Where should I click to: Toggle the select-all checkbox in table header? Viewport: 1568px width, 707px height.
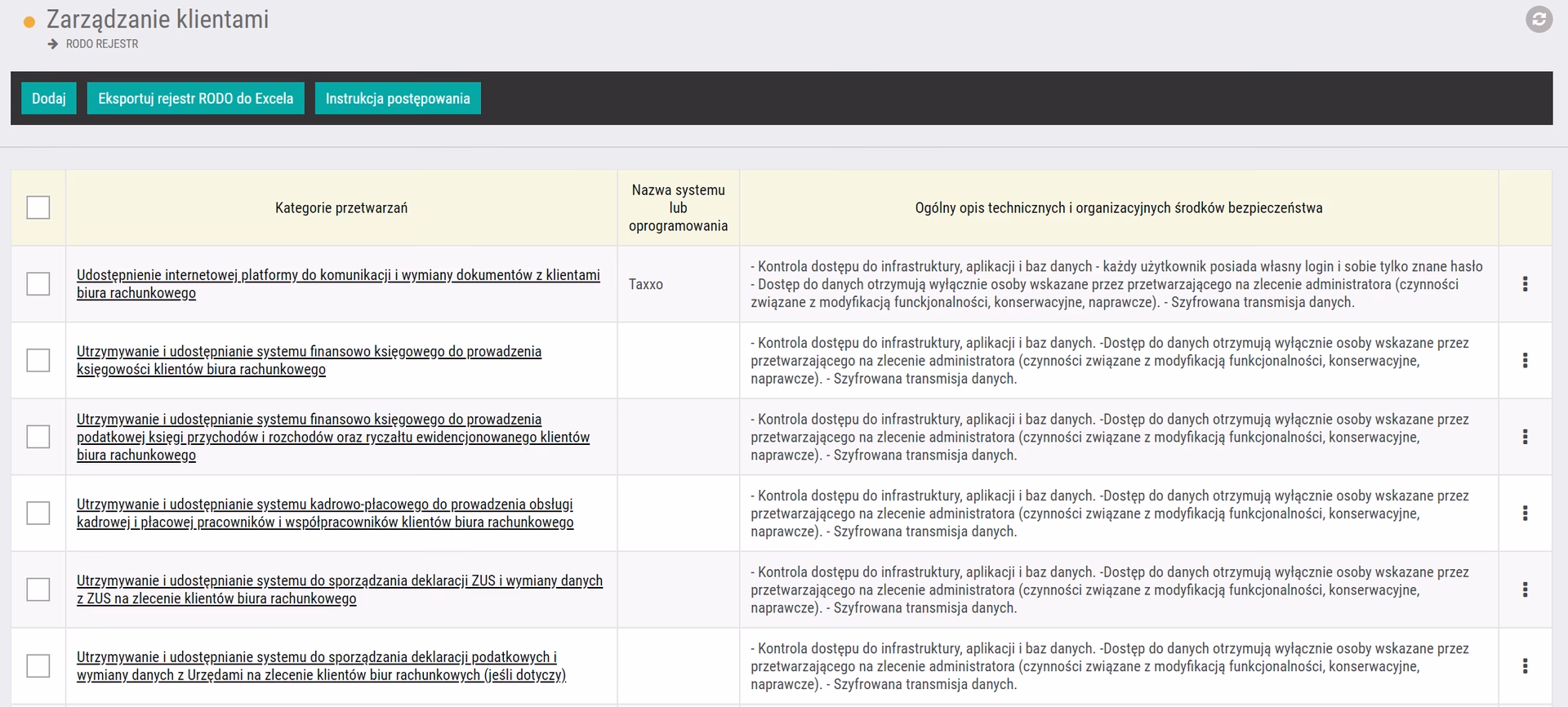[38, 207]
